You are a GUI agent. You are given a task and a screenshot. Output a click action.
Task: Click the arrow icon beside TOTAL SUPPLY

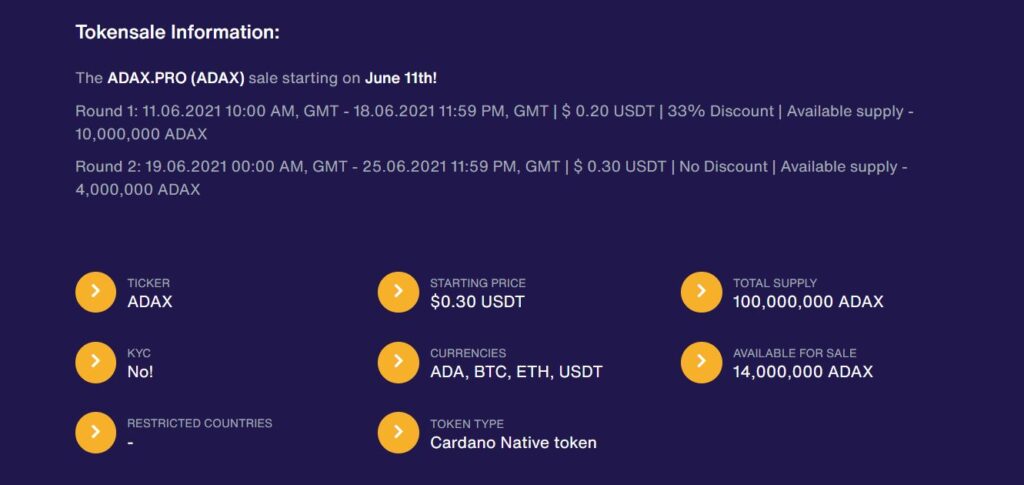[701, 292]
